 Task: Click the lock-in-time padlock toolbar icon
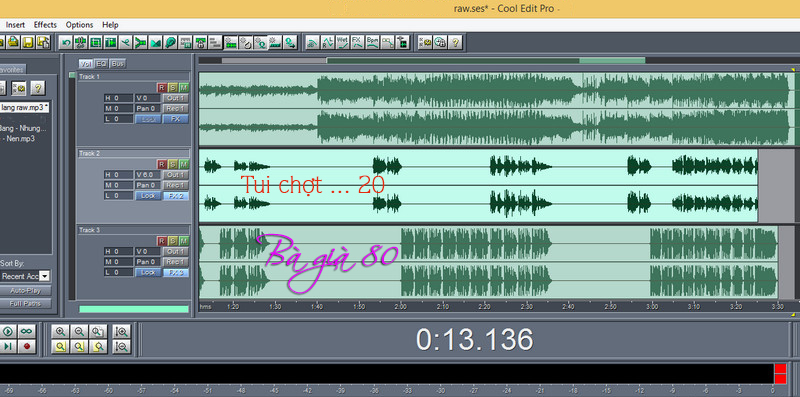201,42
